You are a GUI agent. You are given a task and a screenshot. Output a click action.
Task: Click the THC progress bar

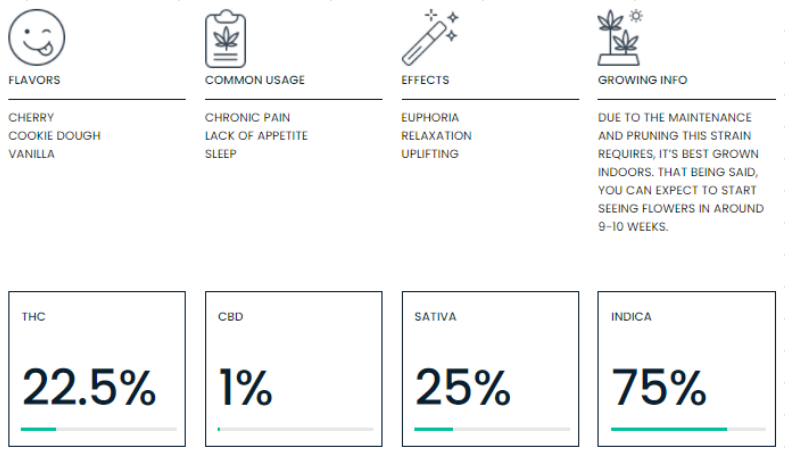click(98, 429)
